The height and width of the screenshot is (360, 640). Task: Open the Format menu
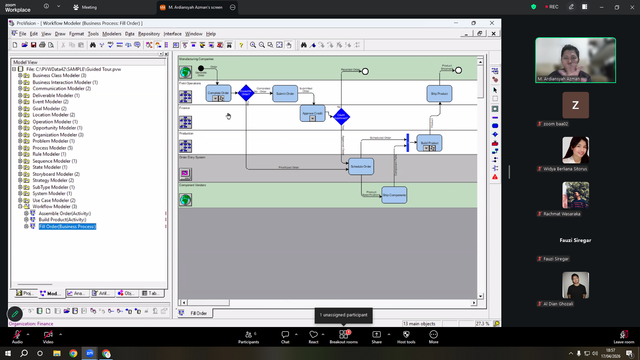point(76,34)
